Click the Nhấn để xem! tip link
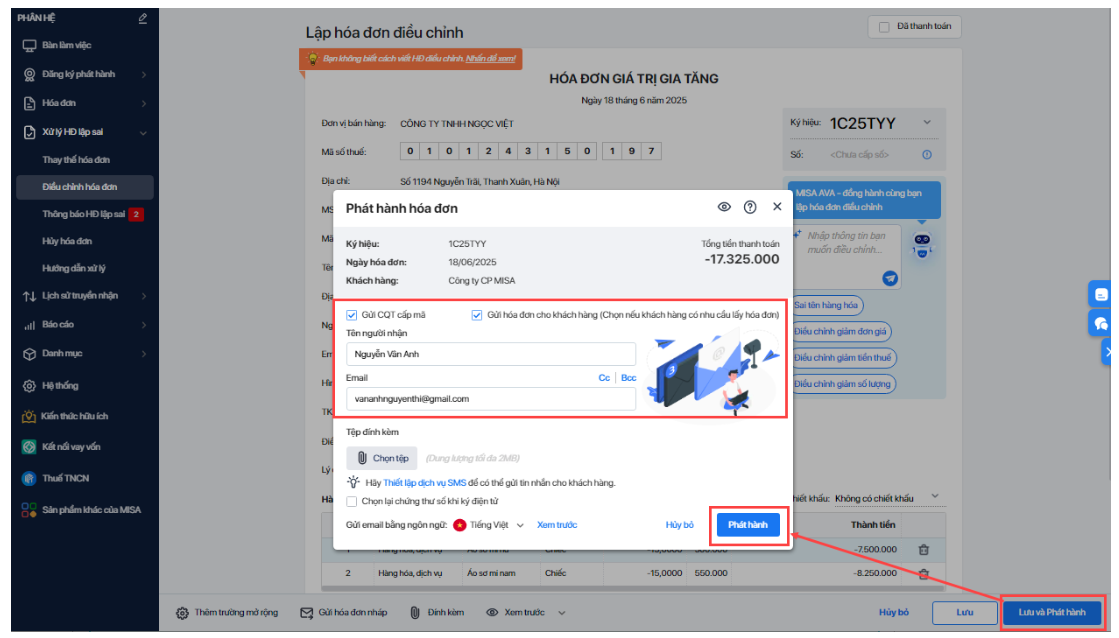The width and height of the screenshot is (1119, 638). click(491, 59)
